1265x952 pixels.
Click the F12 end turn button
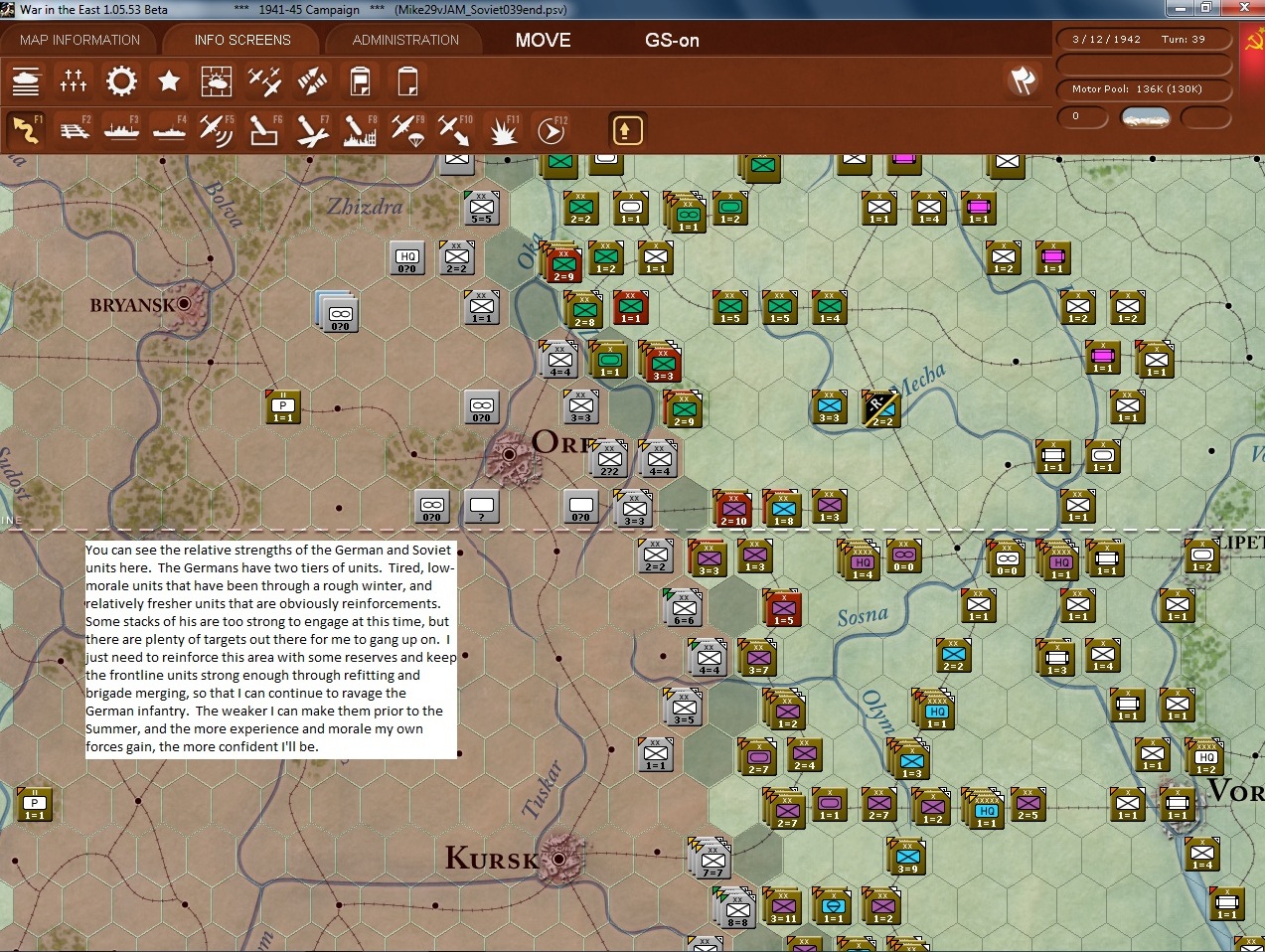[x=552, y=129]
